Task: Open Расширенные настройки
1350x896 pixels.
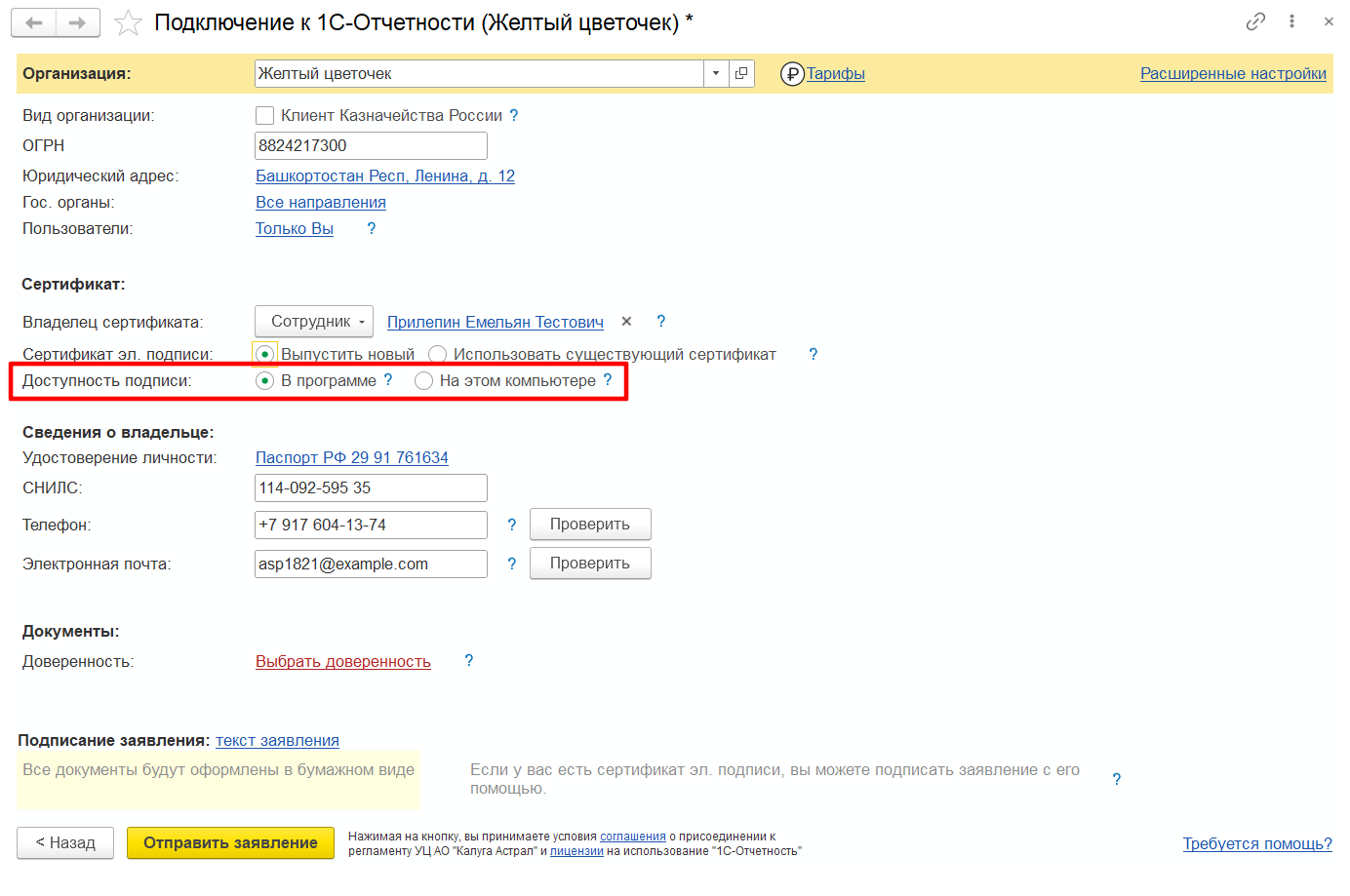Action: click(x=1233, y=74)
